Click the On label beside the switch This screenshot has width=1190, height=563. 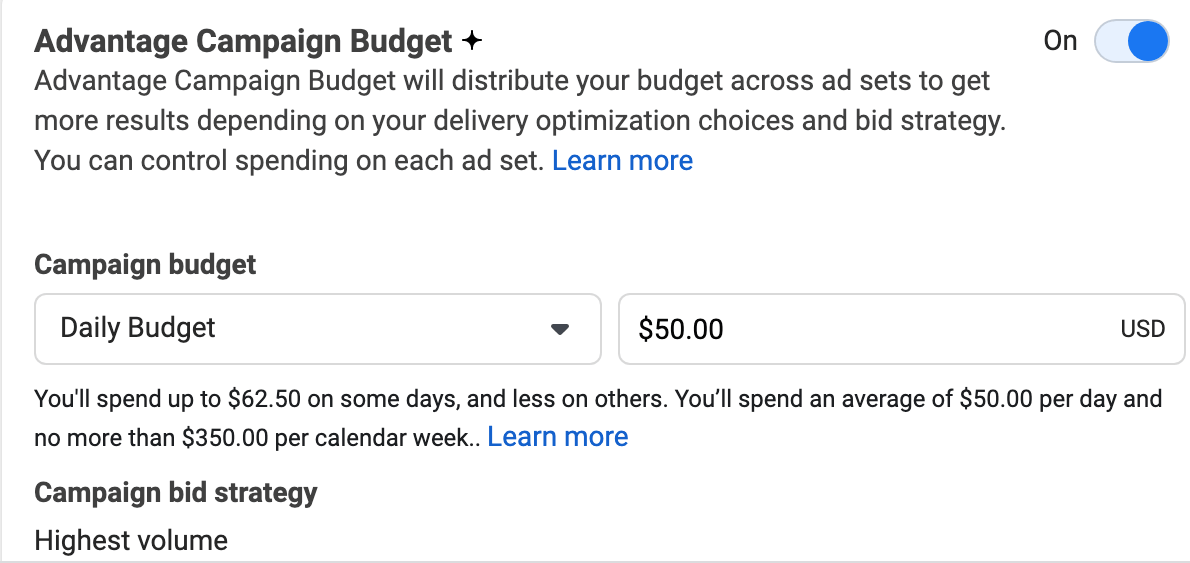point(1060,41)
